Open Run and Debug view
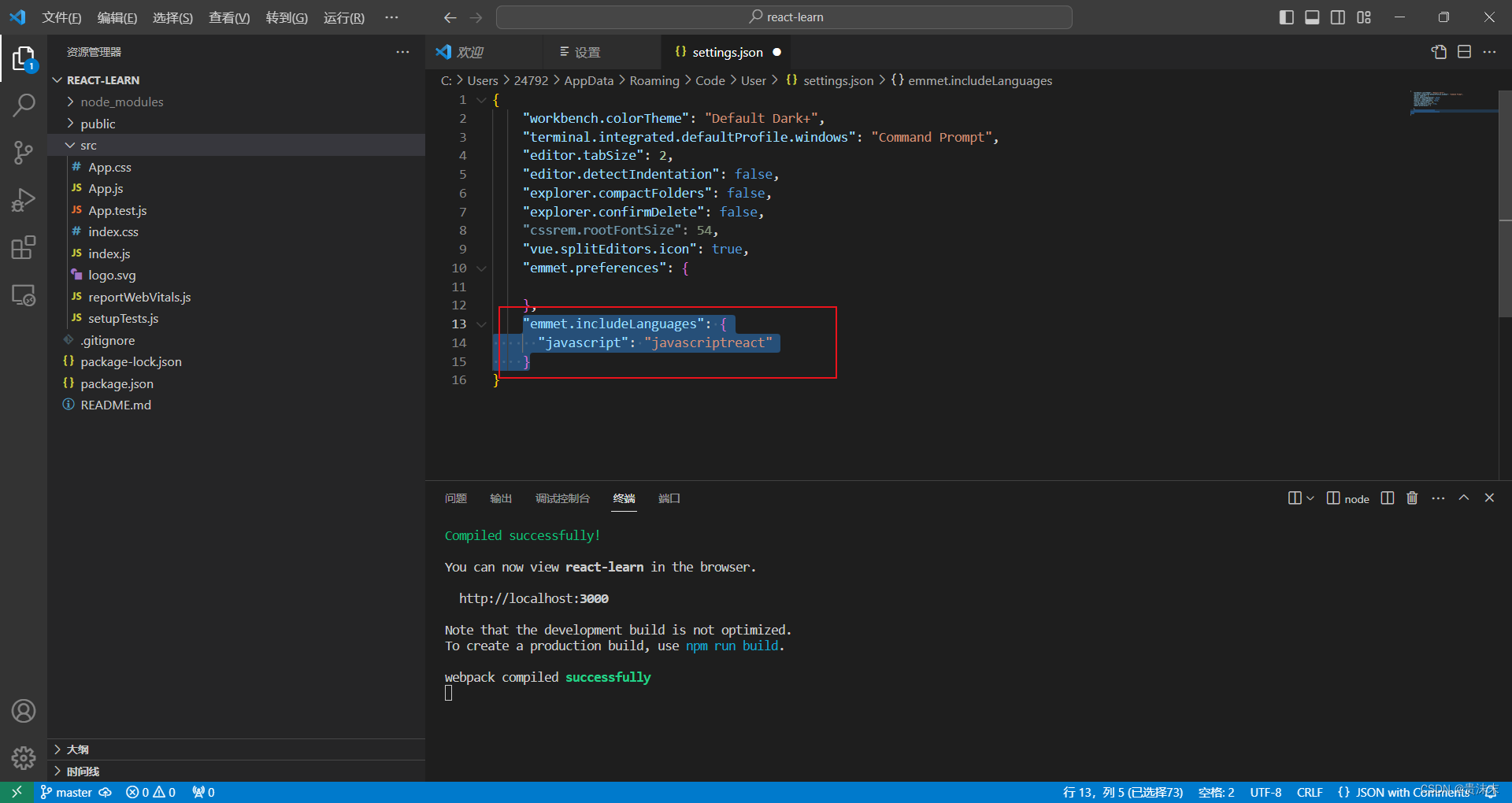Image resolution: width=1512 pixels, height=803 pixels. (24, 200)
